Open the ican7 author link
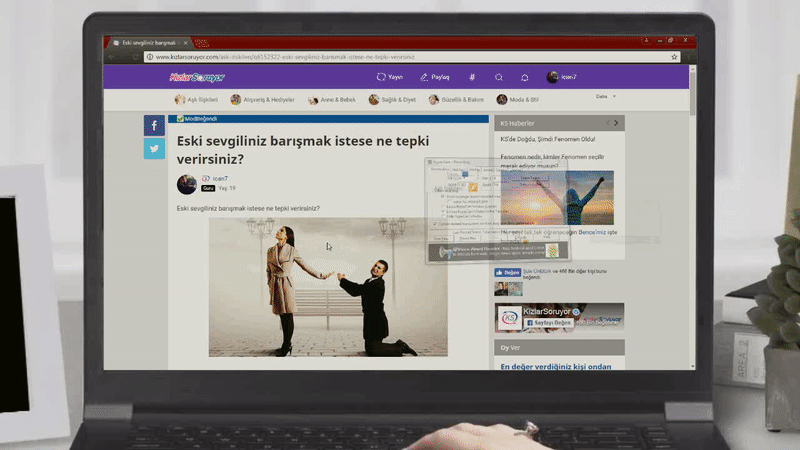 [x=220, y=179]
